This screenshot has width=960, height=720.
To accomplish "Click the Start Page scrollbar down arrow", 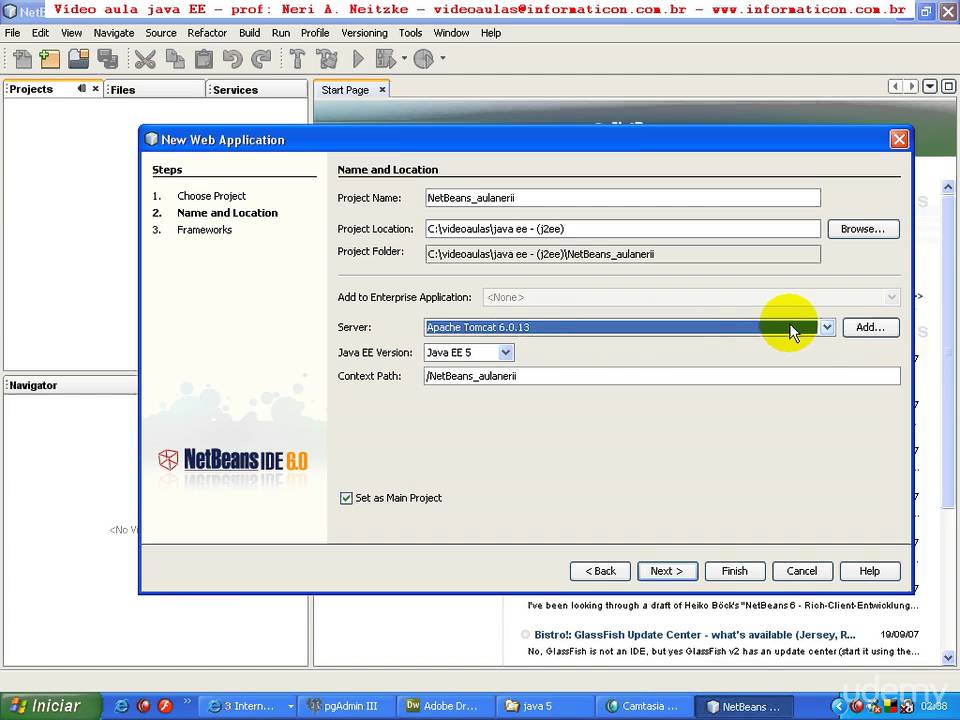I will coord(948,658).
